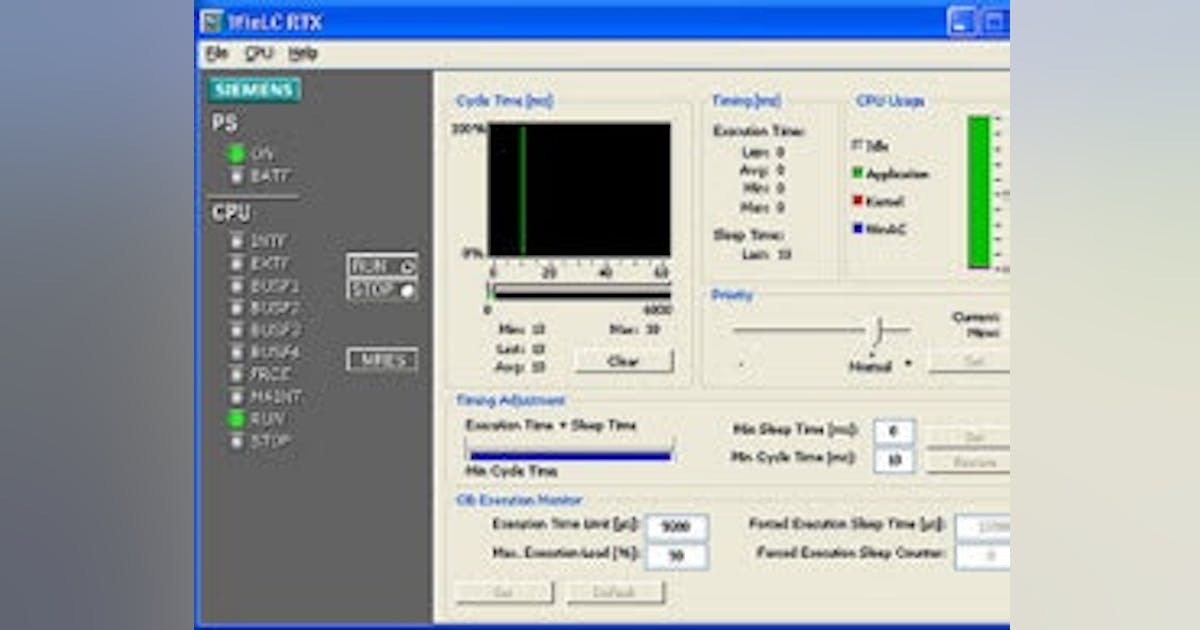Click the green Application legend marker

856,174
